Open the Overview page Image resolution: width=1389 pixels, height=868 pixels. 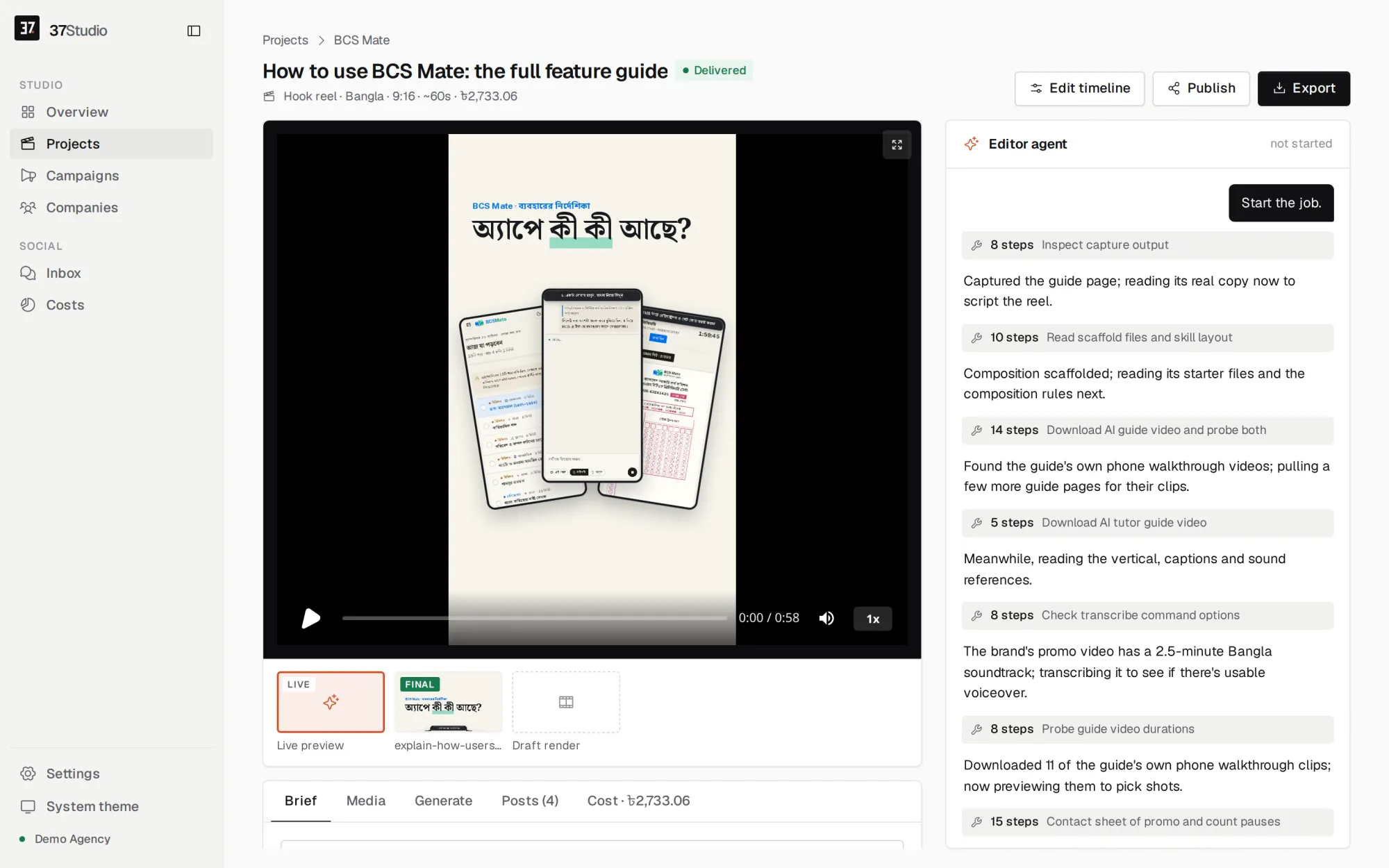111,112
